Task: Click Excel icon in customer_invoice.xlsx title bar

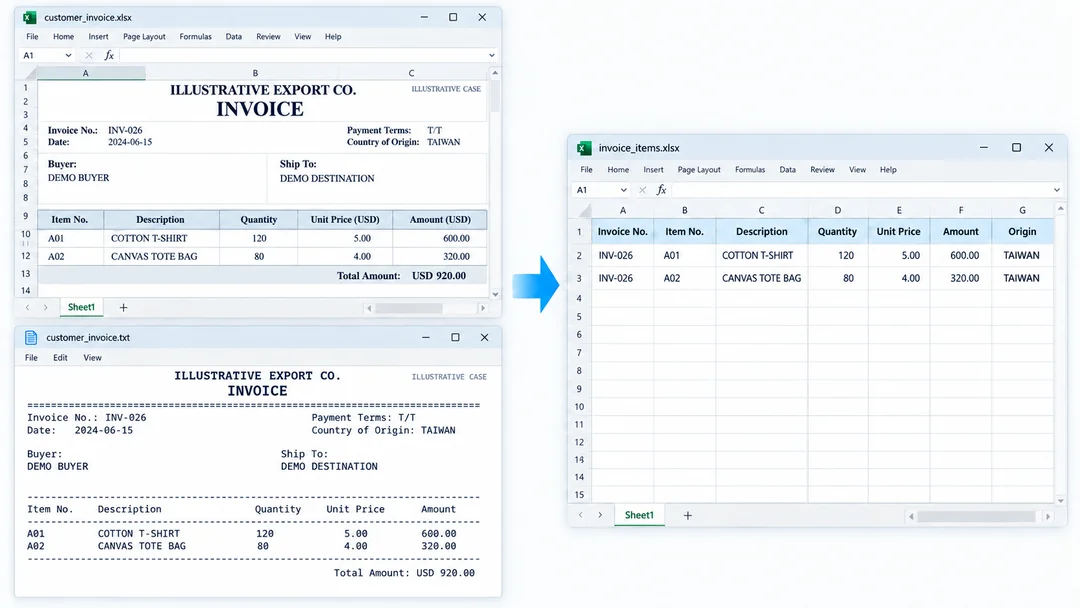Action: click(30, 17)
